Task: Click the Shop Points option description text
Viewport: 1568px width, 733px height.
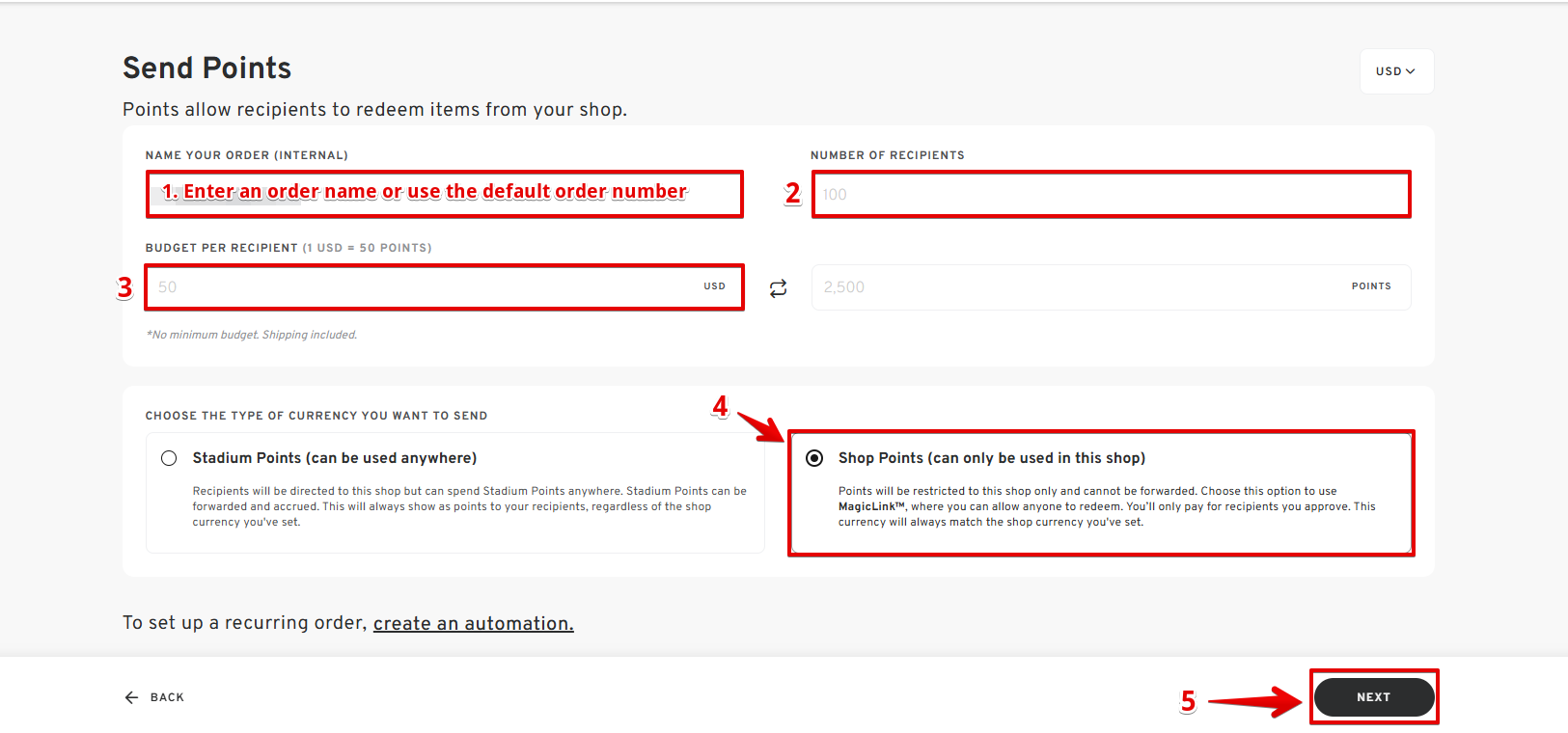Action: [x=1106, y=506]
